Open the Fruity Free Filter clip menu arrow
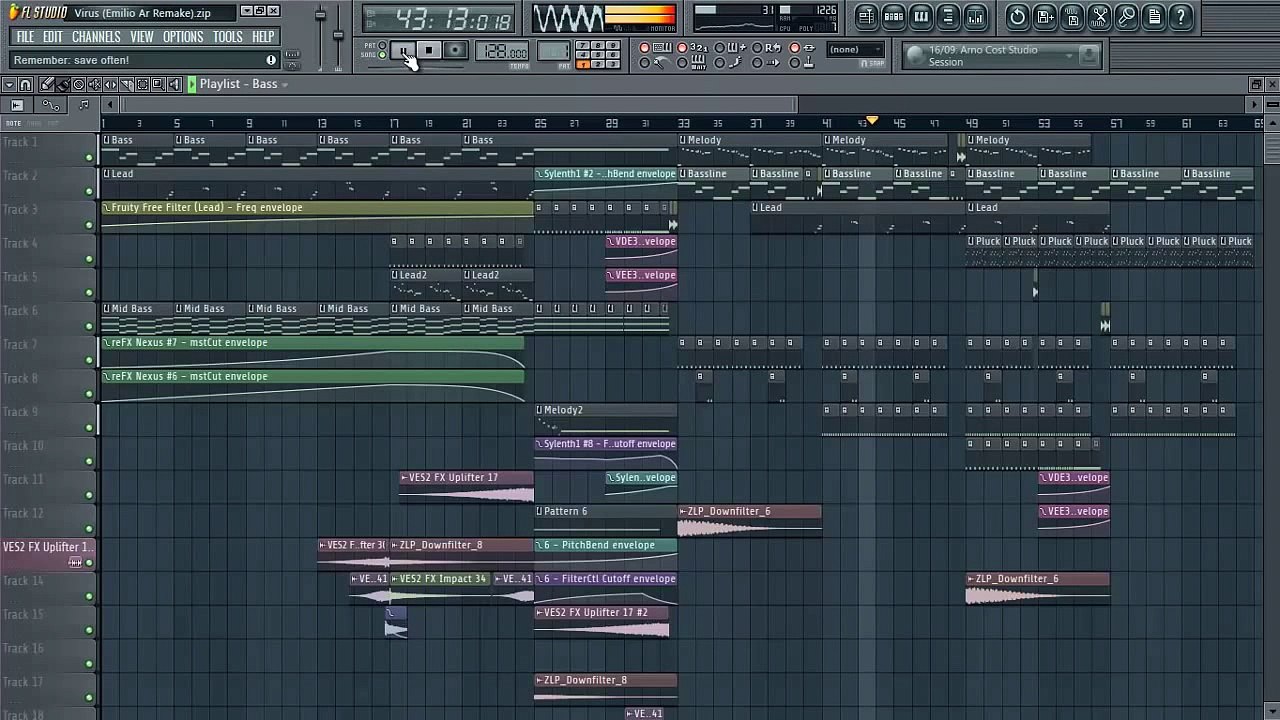1280x720 pixels. 107,208
